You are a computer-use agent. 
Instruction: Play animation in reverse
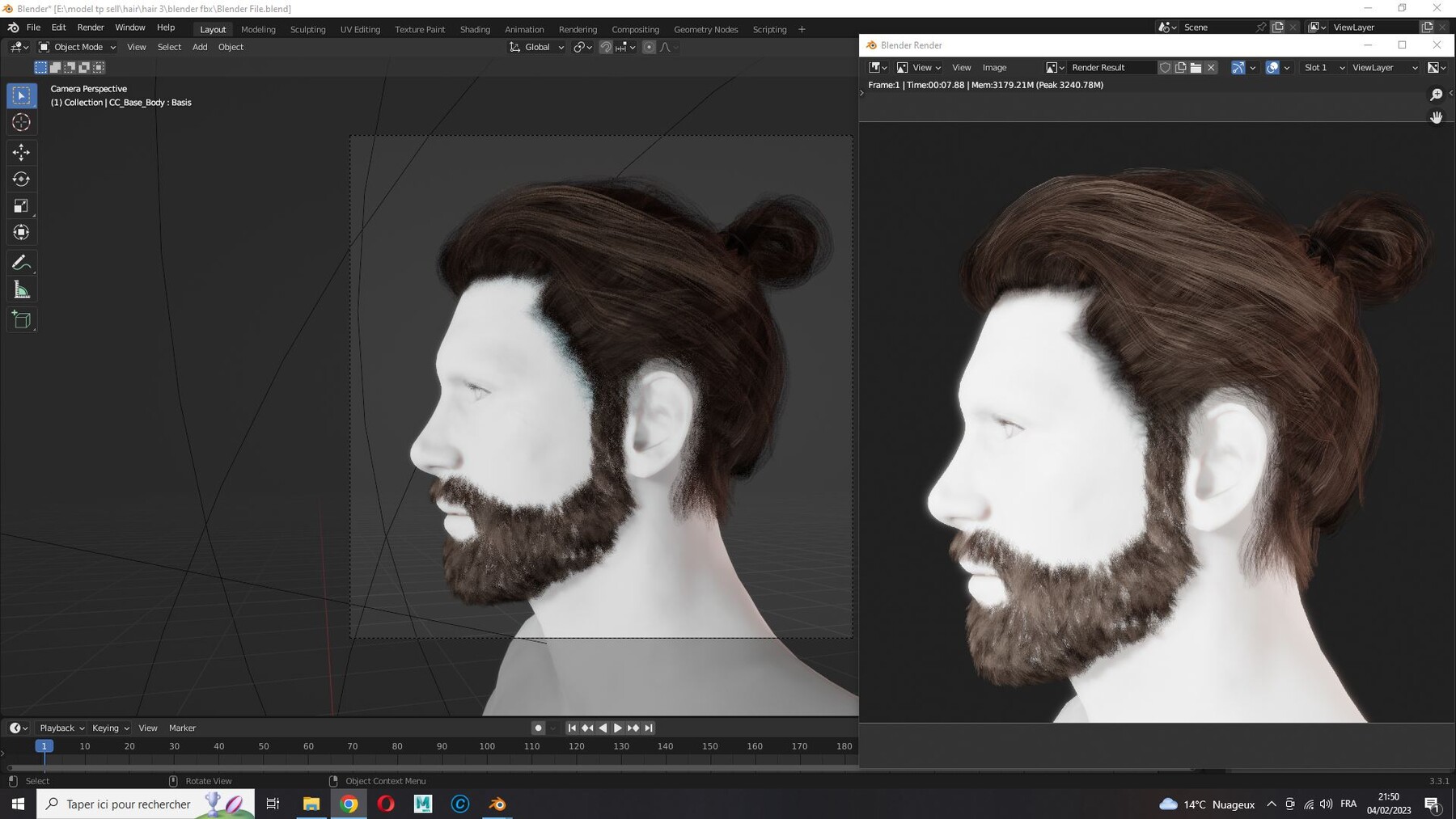603,728
